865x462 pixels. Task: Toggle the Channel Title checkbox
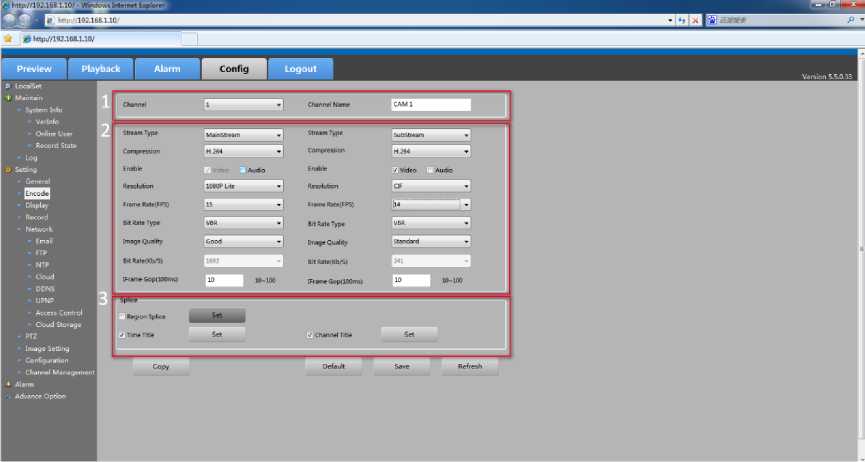coord(310,335)
